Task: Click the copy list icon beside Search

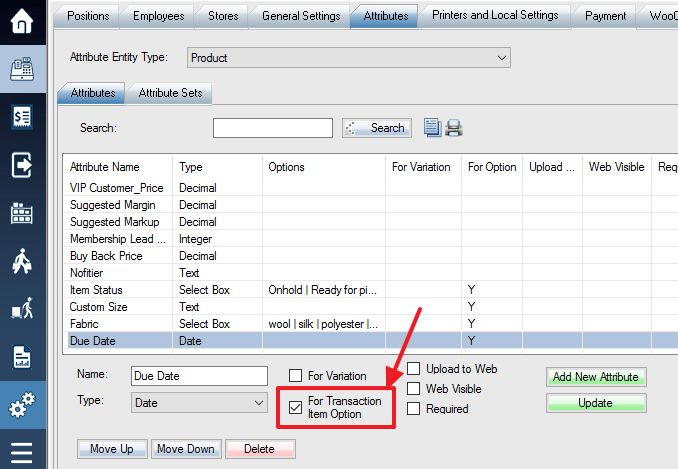Action: click(x=432, y=128)
